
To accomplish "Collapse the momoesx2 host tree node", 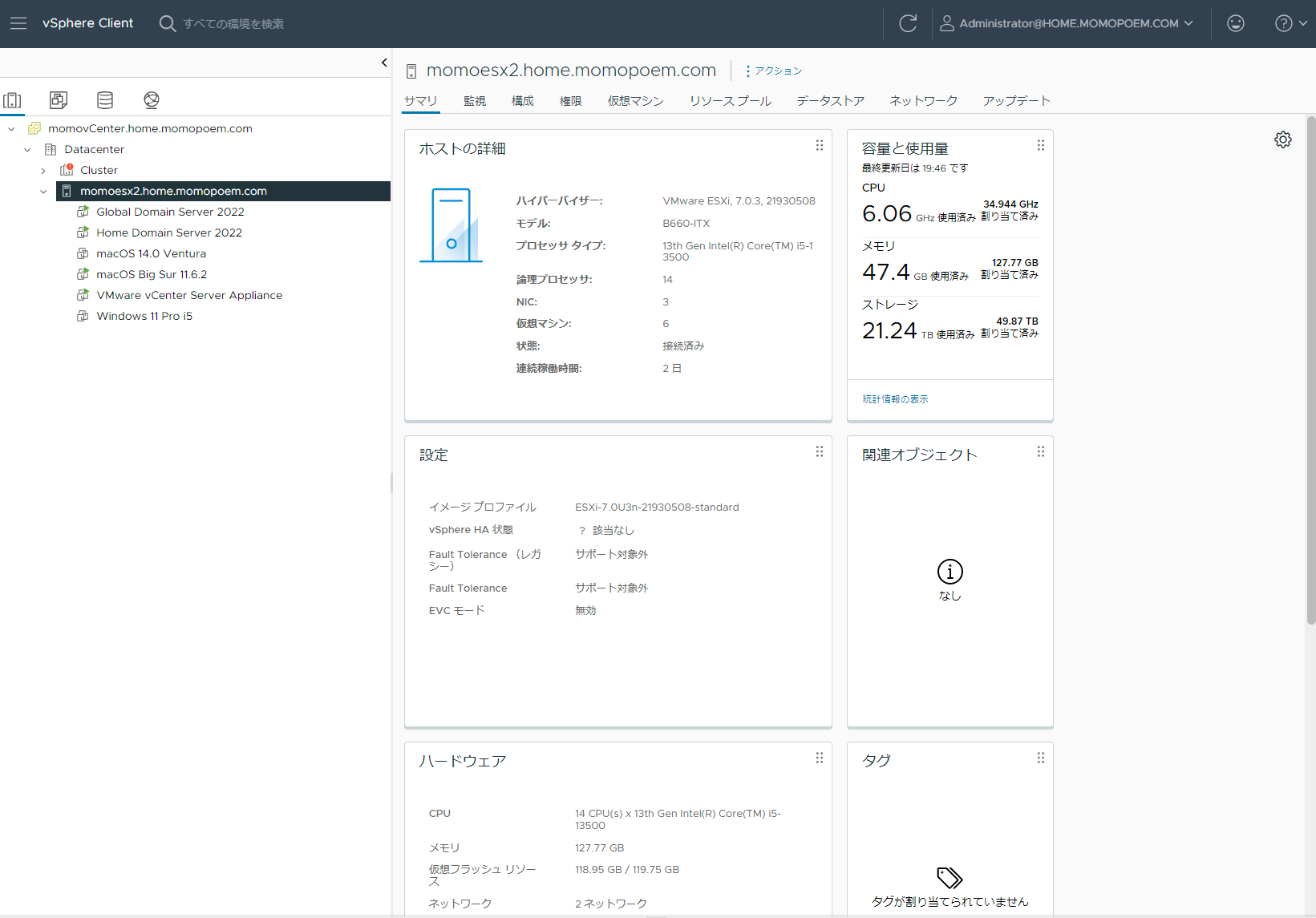I will (x=43, y=191).
